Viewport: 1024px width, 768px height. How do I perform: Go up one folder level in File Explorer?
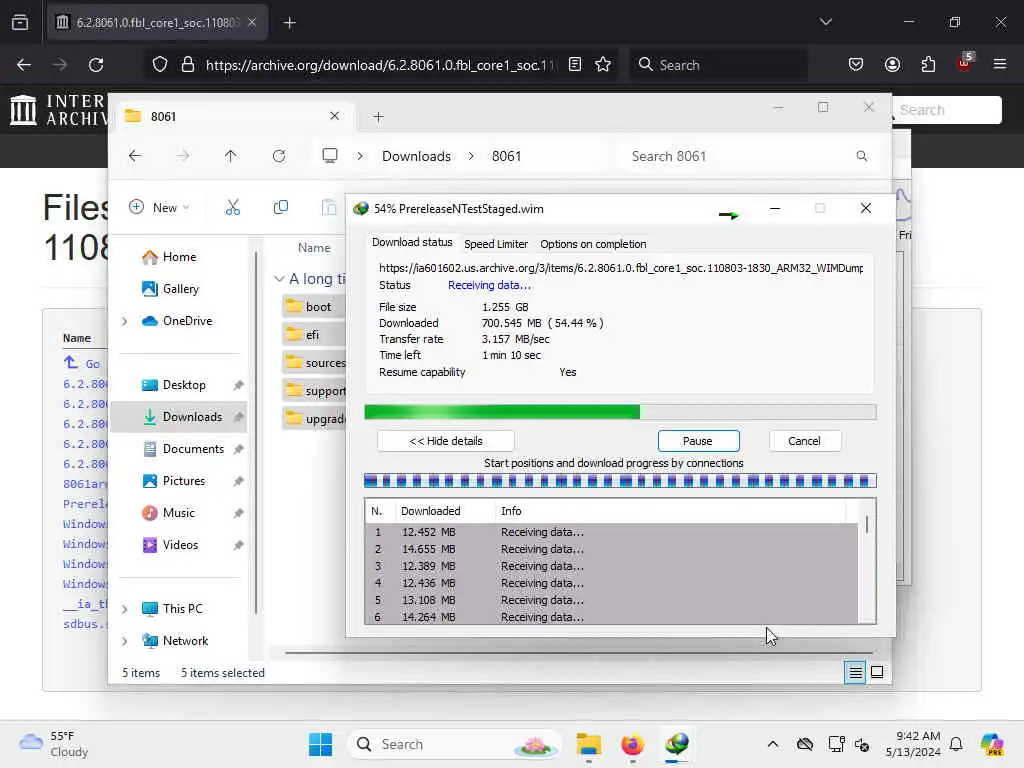tap(231, 156)
